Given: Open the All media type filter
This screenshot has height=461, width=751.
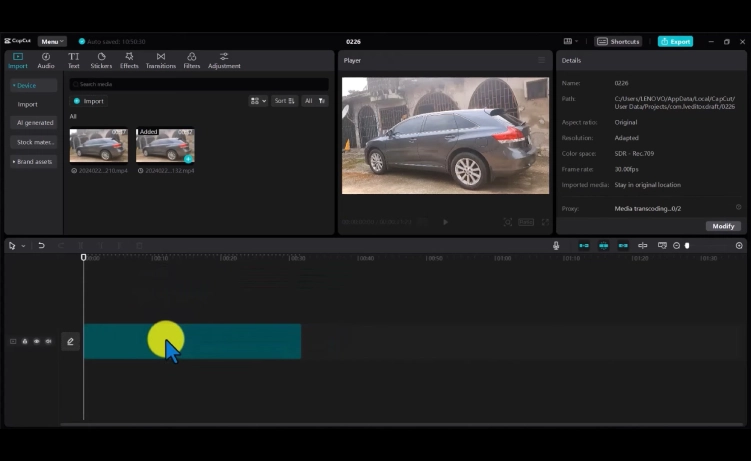Looking at the screenshot, I should [315, 101].
